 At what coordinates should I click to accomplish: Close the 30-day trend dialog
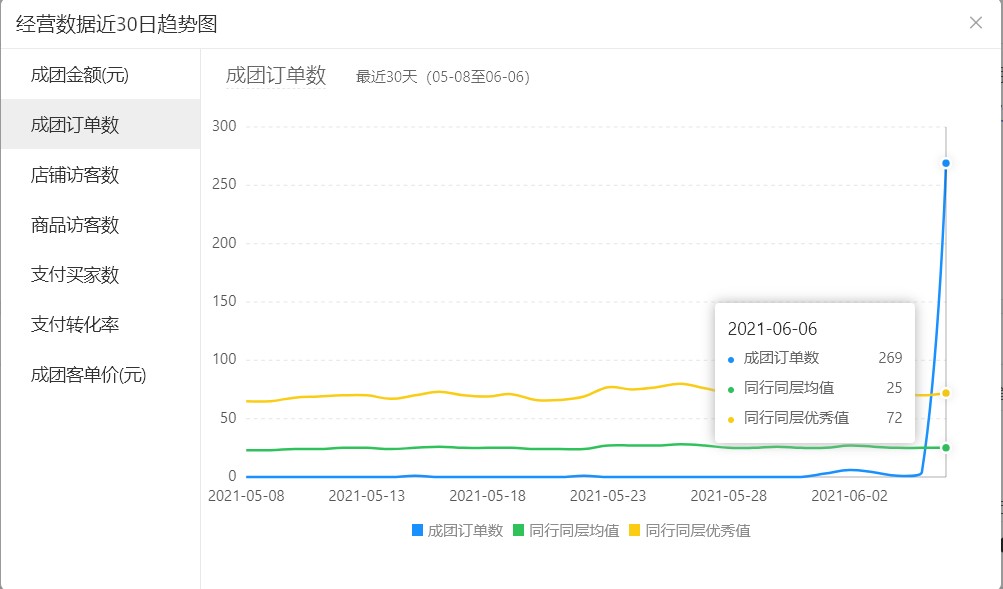coord(975,23)
